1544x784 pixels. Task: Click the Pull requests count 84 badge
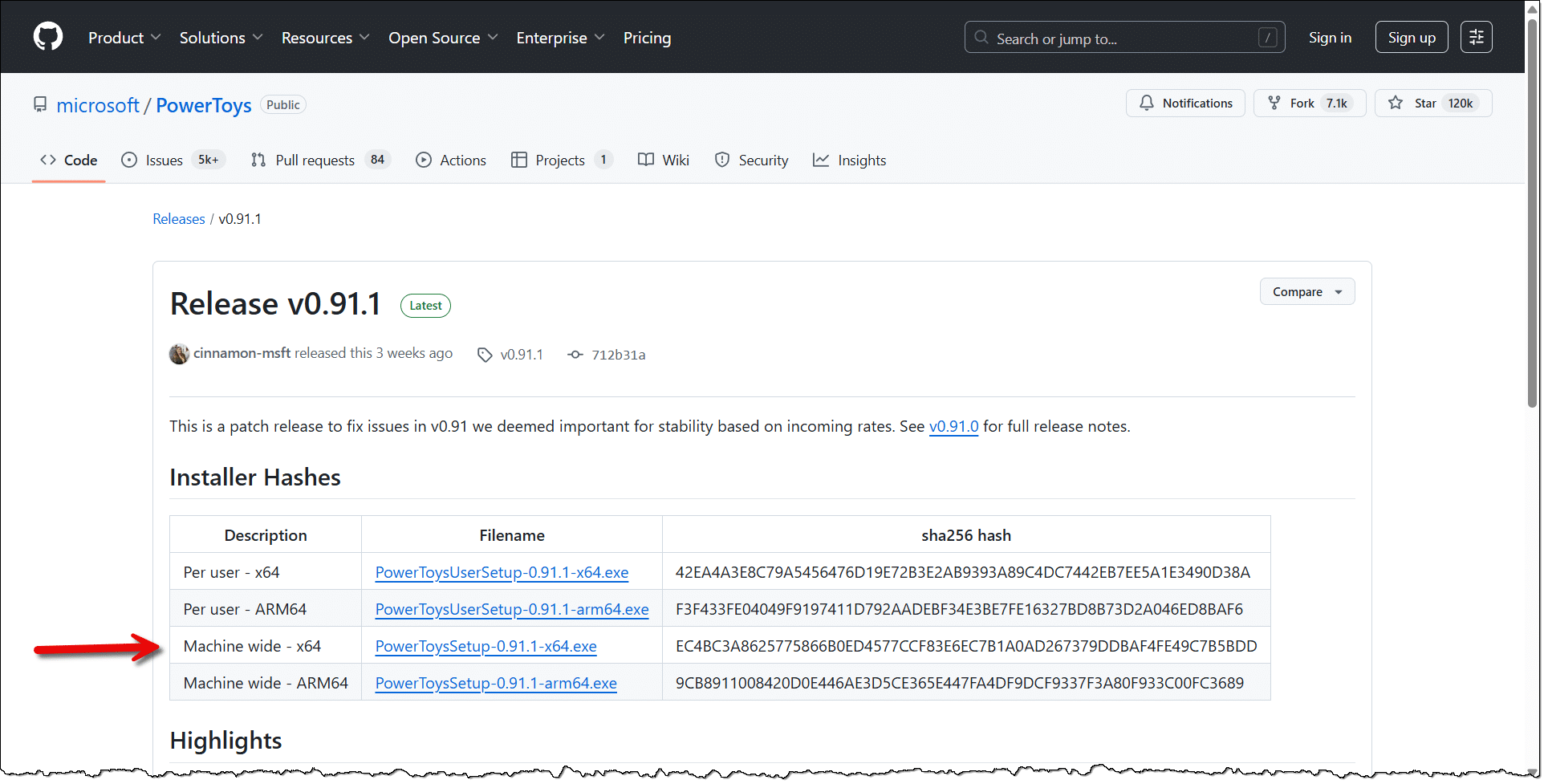(377, 160)
